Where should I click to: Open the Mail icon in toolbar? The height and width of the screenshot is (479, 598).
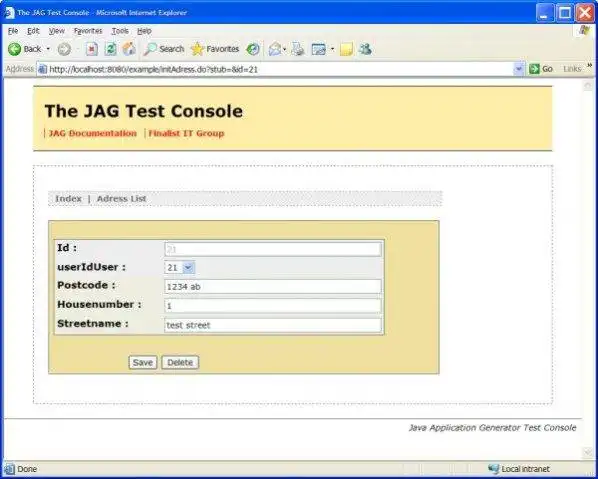275,49
